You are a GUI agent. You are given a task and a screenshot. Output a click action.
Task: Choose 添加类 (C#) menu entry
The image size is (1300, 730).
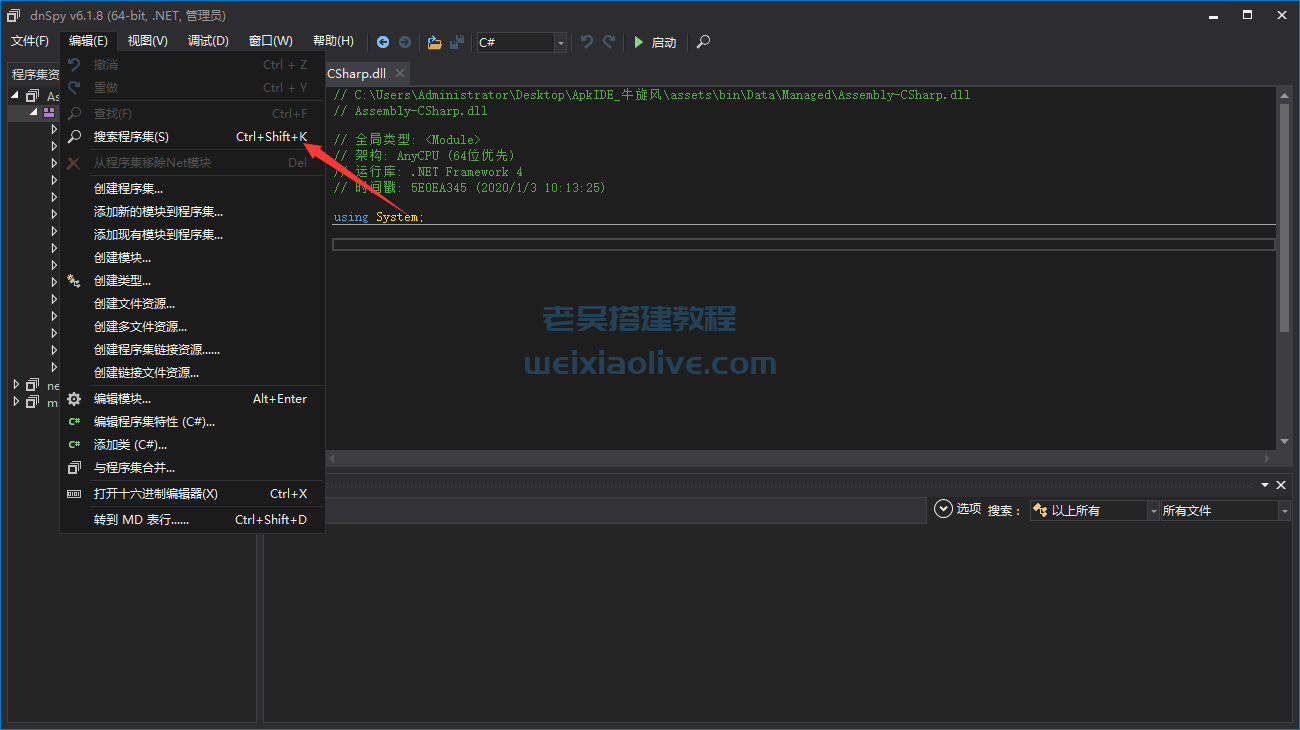click(x=130, y=445)
